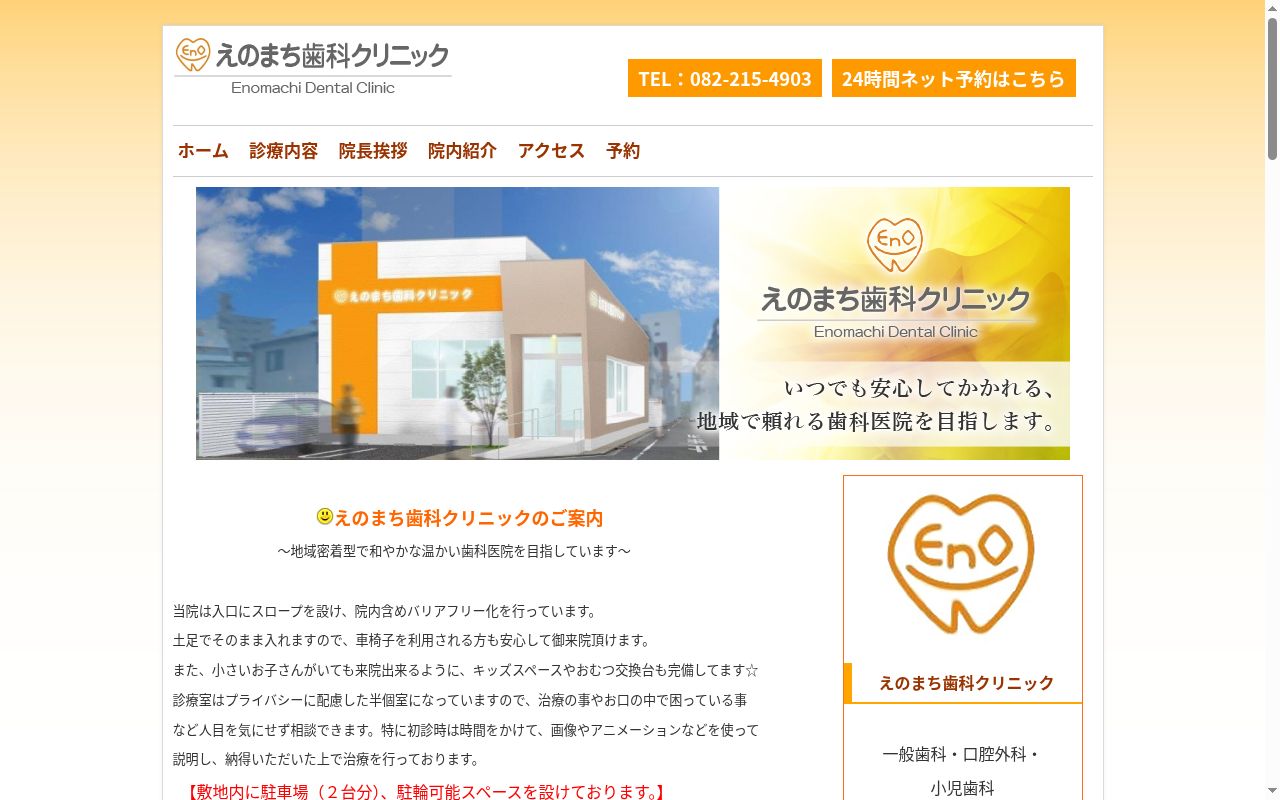Click the banner slogan いつでも安心してかかれる
Screen dimensions: 1280x800
(920, 387)
